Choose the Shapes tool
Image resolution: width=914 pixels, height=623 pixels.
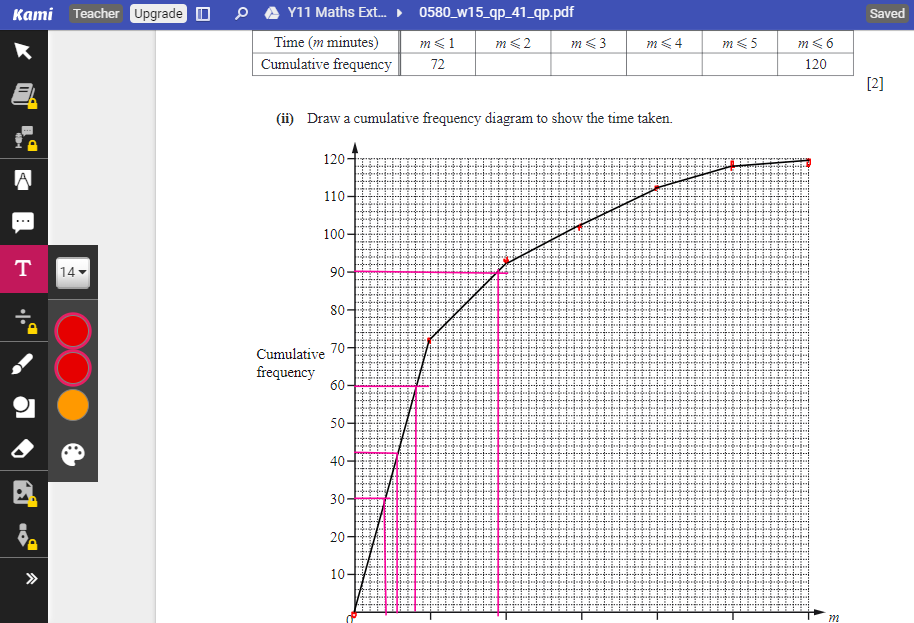[x=23, y=406]
